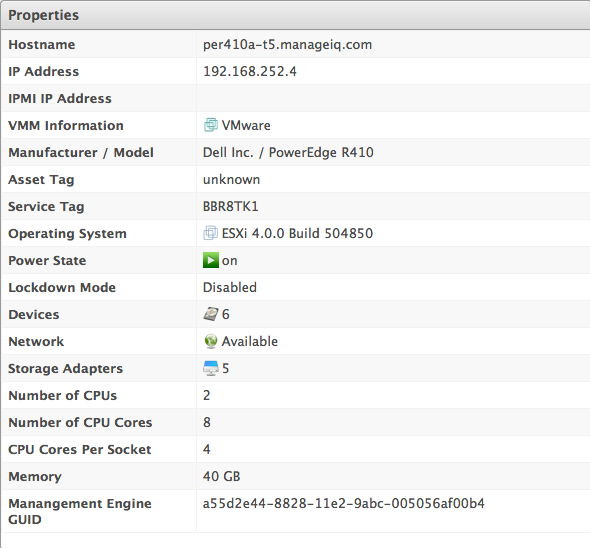The height and width of the screenshot is (548, 590).
Task: Click the hard disk Devices icon
Action: point(211,314)
